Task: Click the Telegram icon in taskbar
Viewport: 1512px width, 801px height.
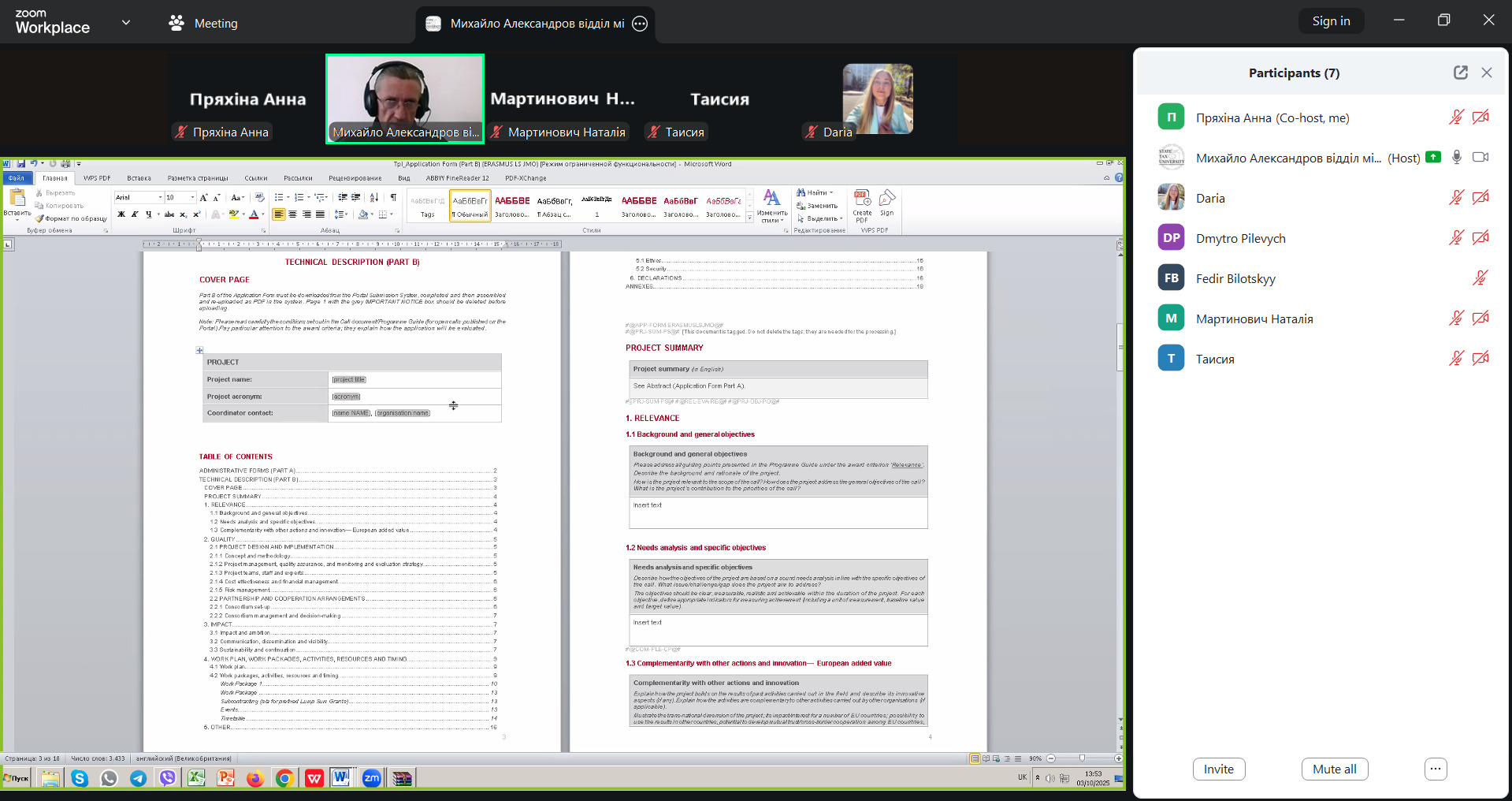Action: (x=138, y=778)
